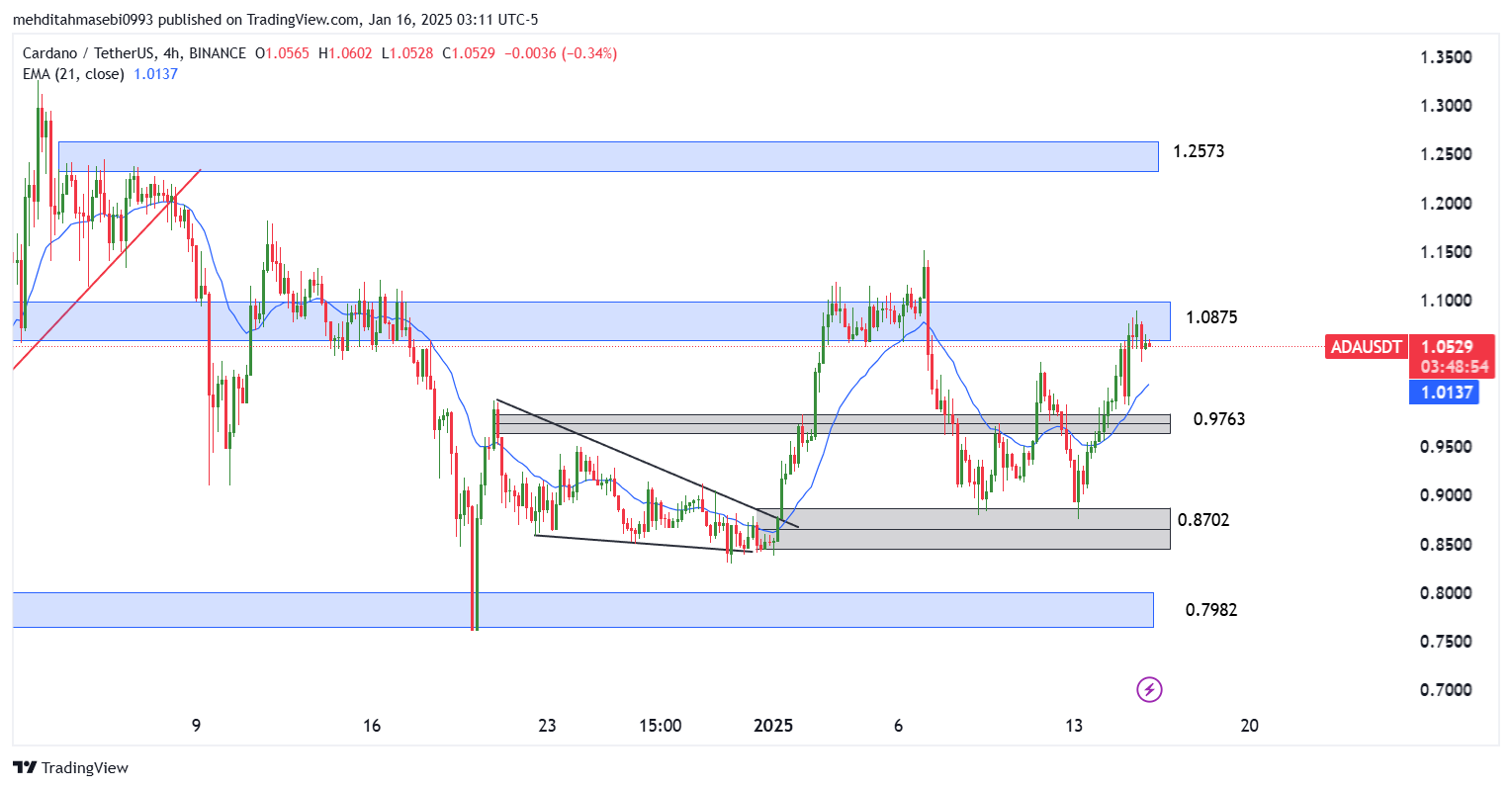Screen dimensions: 1512x789
Task: Click the 0.9763 level label
Action: pos(1219,419)
